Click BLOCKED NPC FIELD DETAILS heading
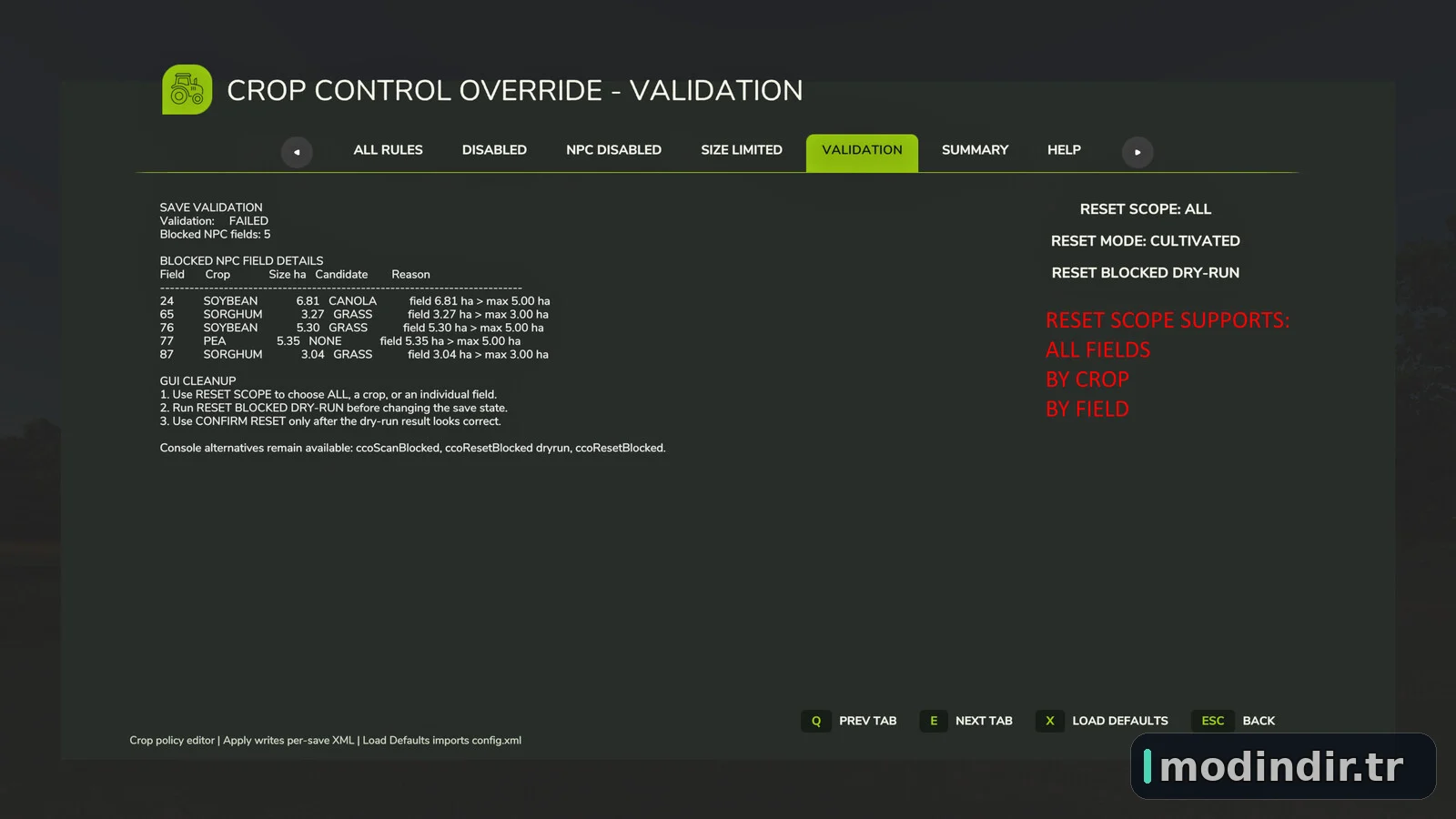1456x819 pixels. pos(241,261)
